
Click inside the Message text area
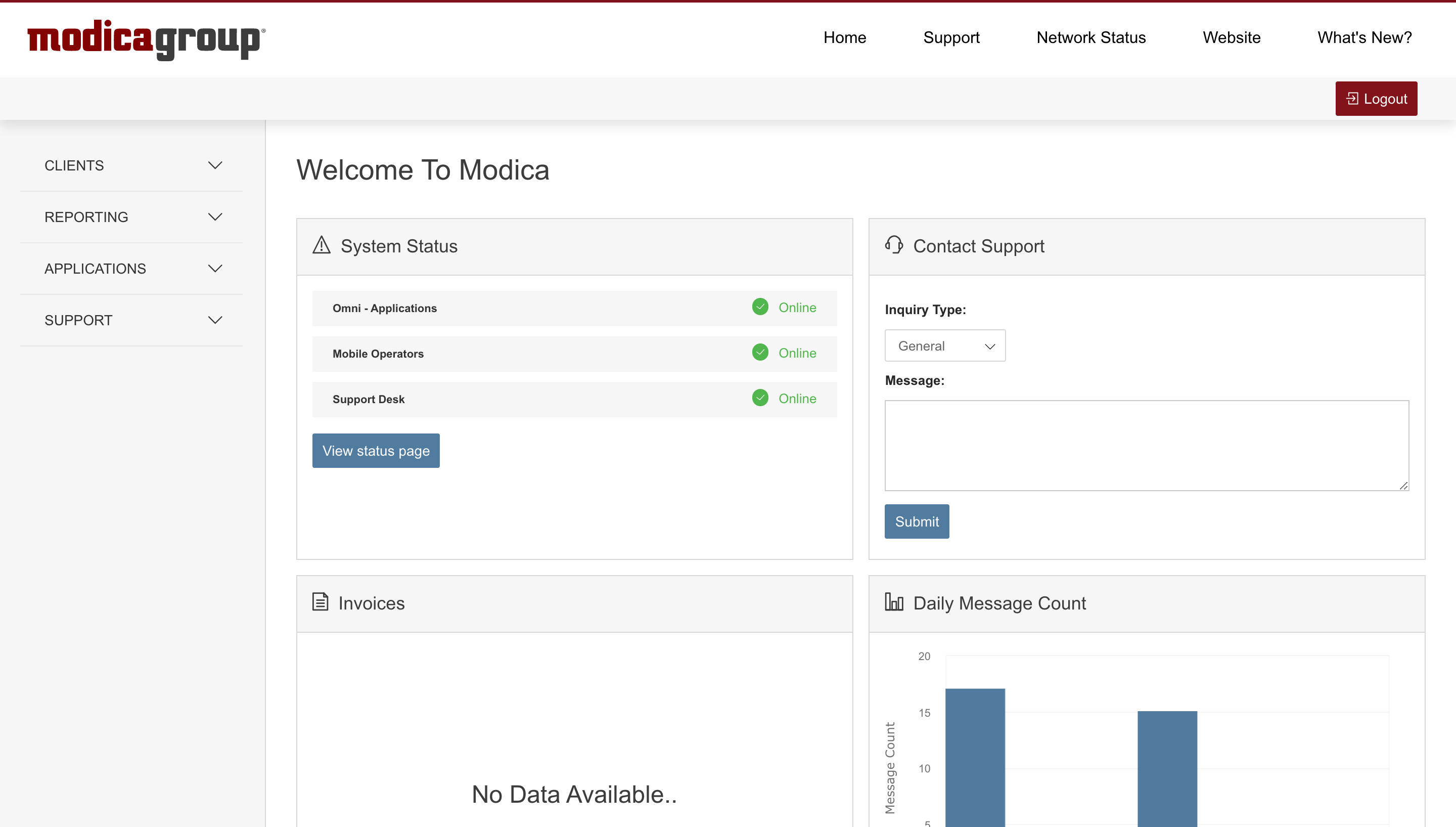pyautogui.click(x=1147, y=445)
